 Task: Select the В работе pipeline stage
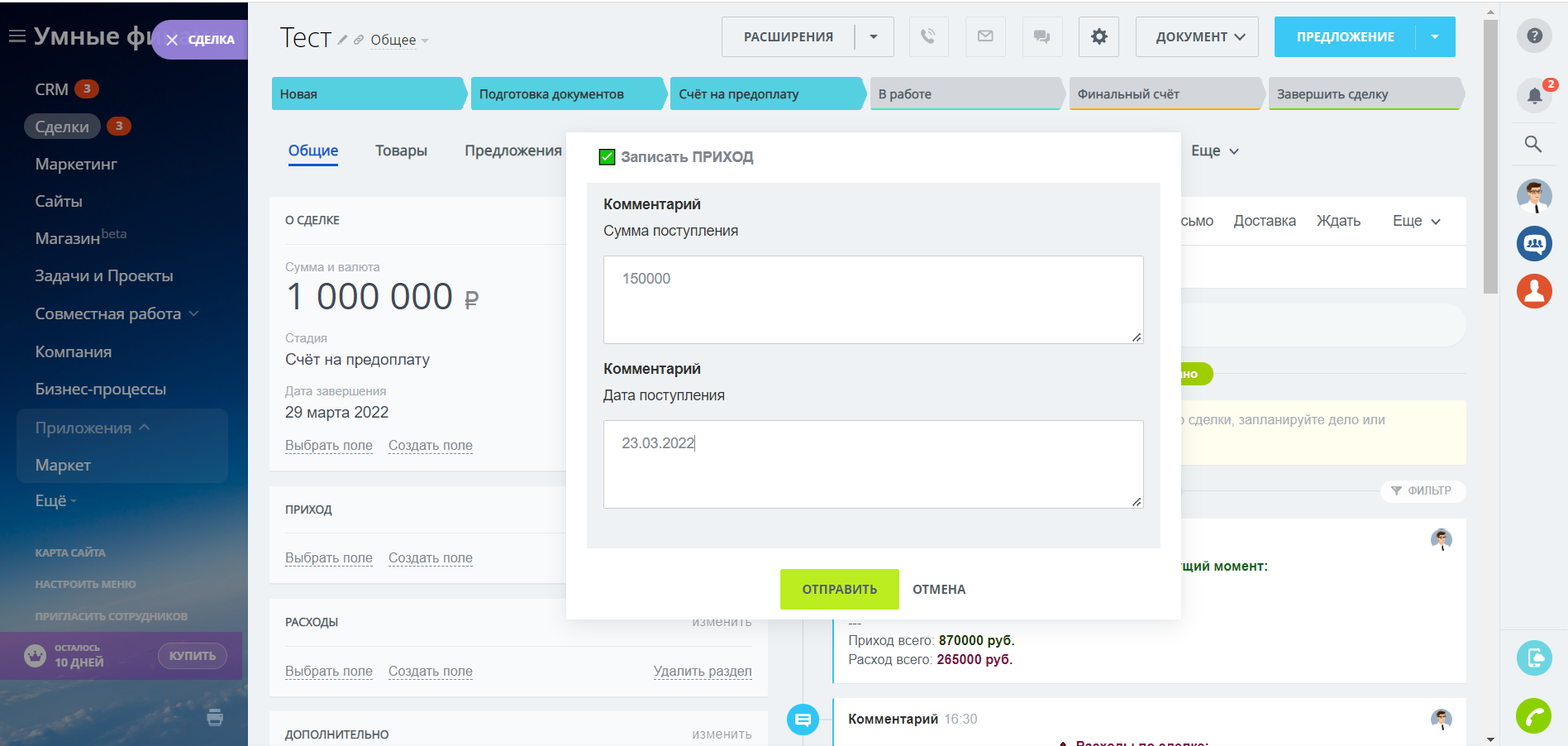point(965,94)
